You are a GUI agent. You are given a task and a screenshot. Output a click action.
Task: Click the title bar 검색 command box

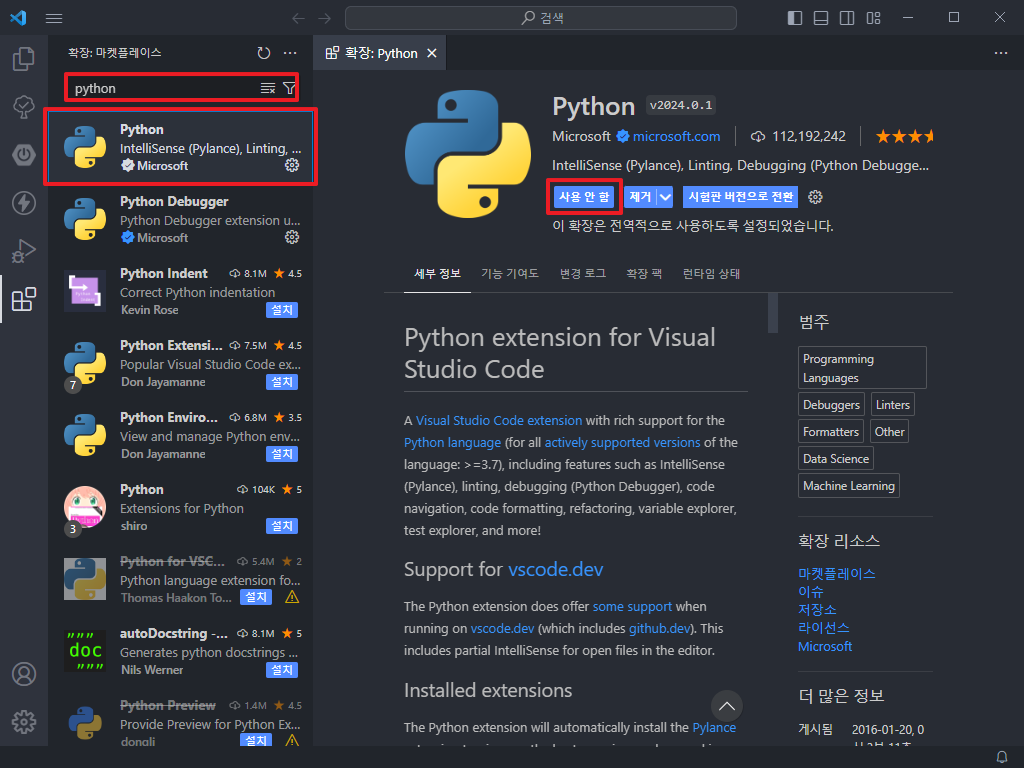click(x=541, y=18)
